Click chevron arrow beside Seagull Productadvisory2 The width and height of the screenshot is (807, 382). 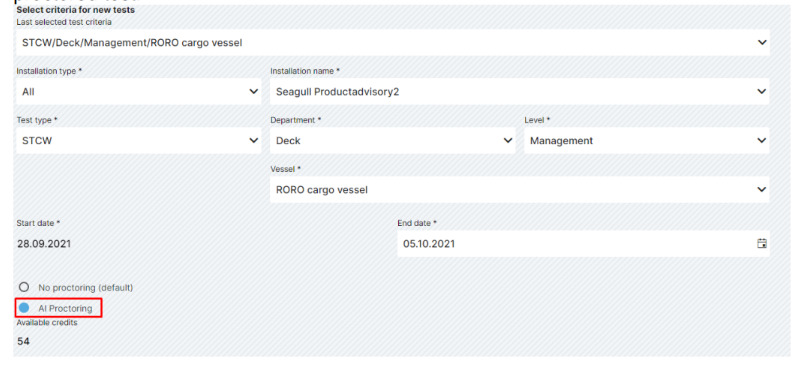(762, 92)
